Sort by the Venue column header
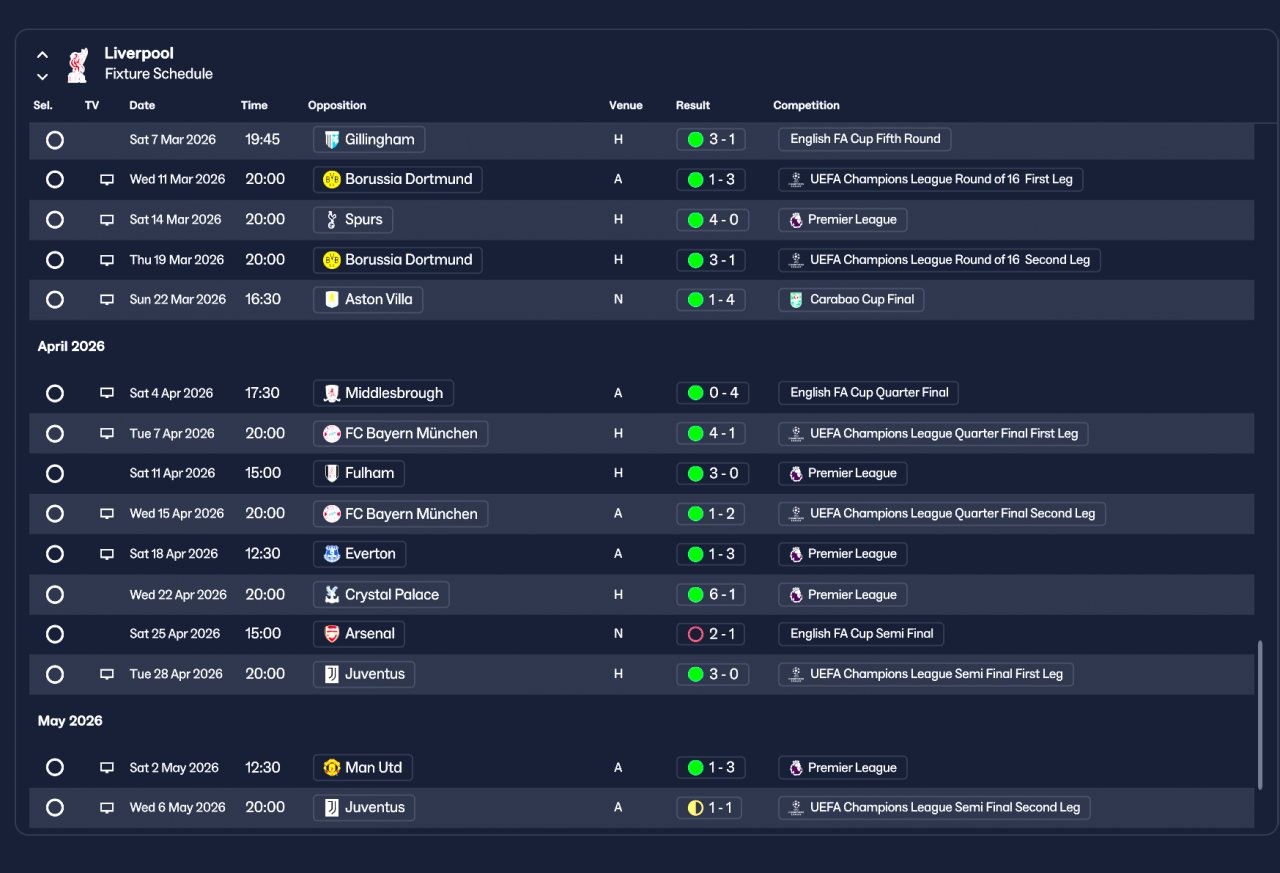1280x873 pixels. [x=626, y=105]
